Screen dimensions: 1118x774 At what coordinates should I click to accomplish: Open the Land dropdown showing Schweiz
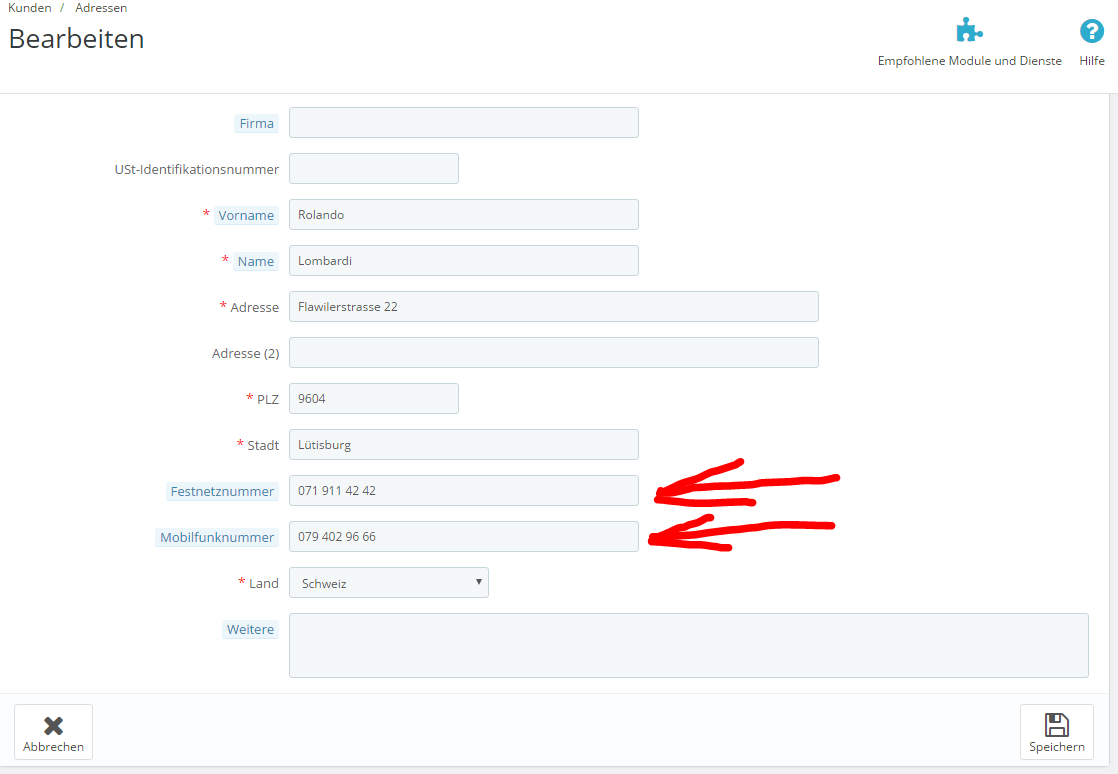click(389, 583)
